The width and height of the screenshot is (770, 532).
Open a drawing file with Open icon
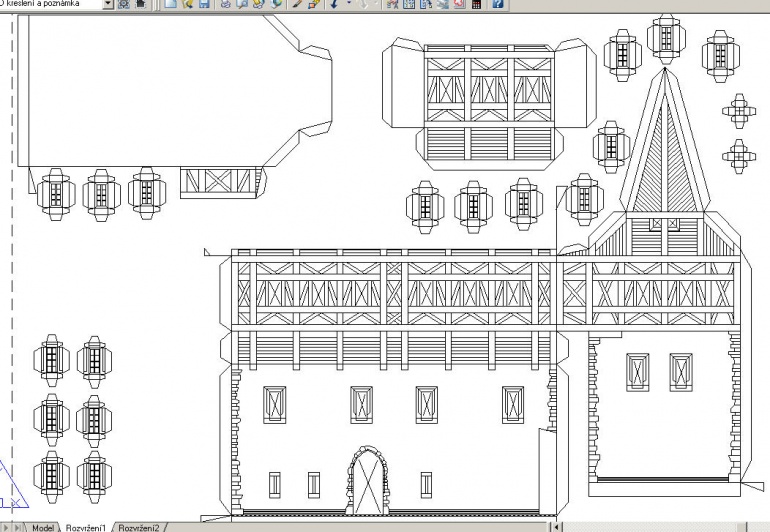point(187,4)
